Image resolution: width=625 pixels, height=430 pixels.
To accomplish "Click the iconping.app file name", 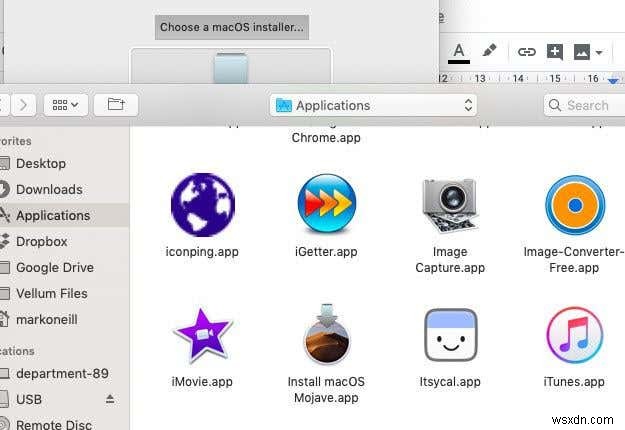I will click(x=202, y=252).
